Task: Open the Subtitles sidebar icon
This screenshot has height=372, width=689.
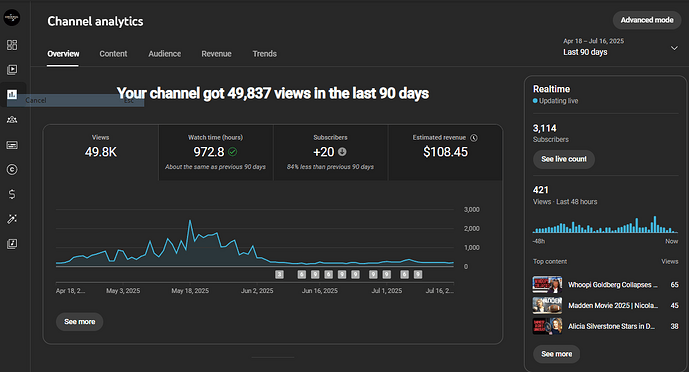Action: coord(12,145)
